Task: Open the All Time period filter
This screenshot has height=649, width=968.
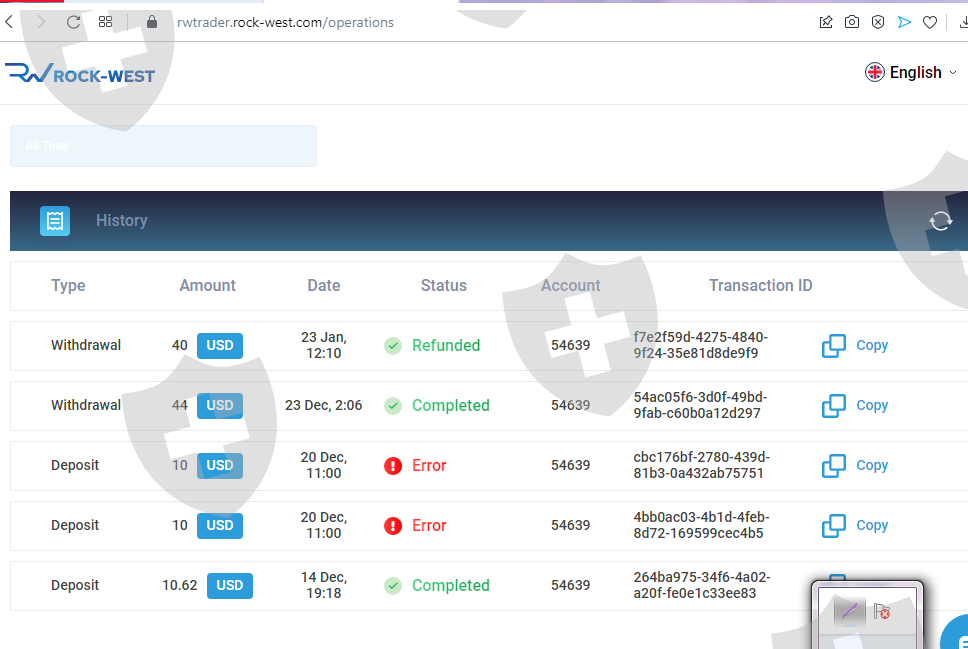Action: (x=164, y=146)
